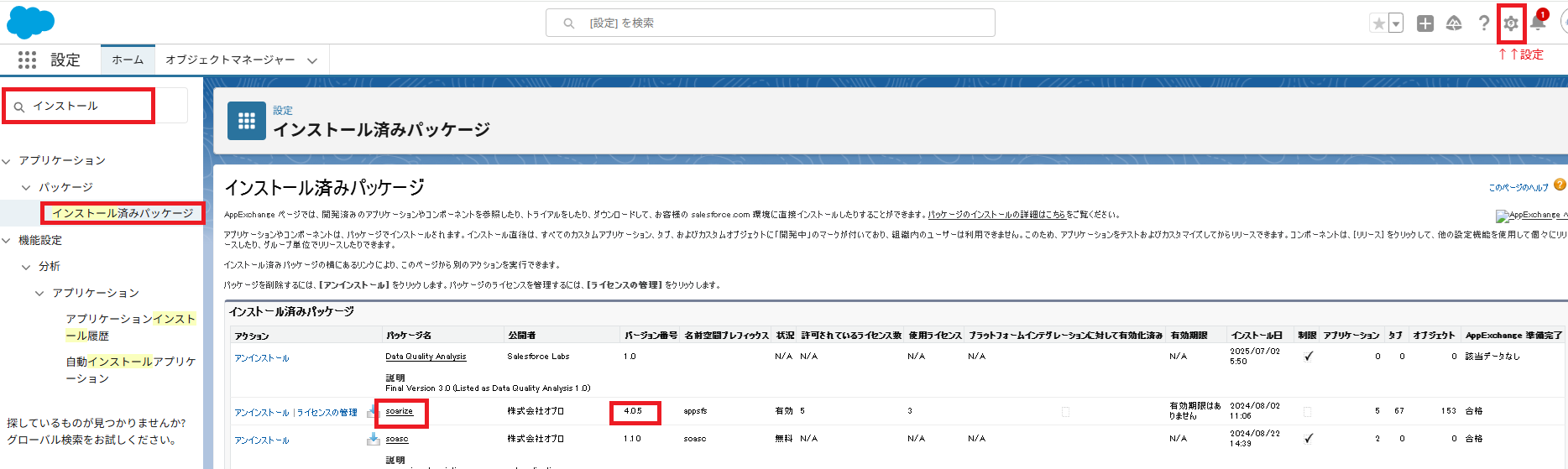Click the download icon in soarize row
Image resolution: width=1568 pixels, height=469 pixels.
pos(372,411)
